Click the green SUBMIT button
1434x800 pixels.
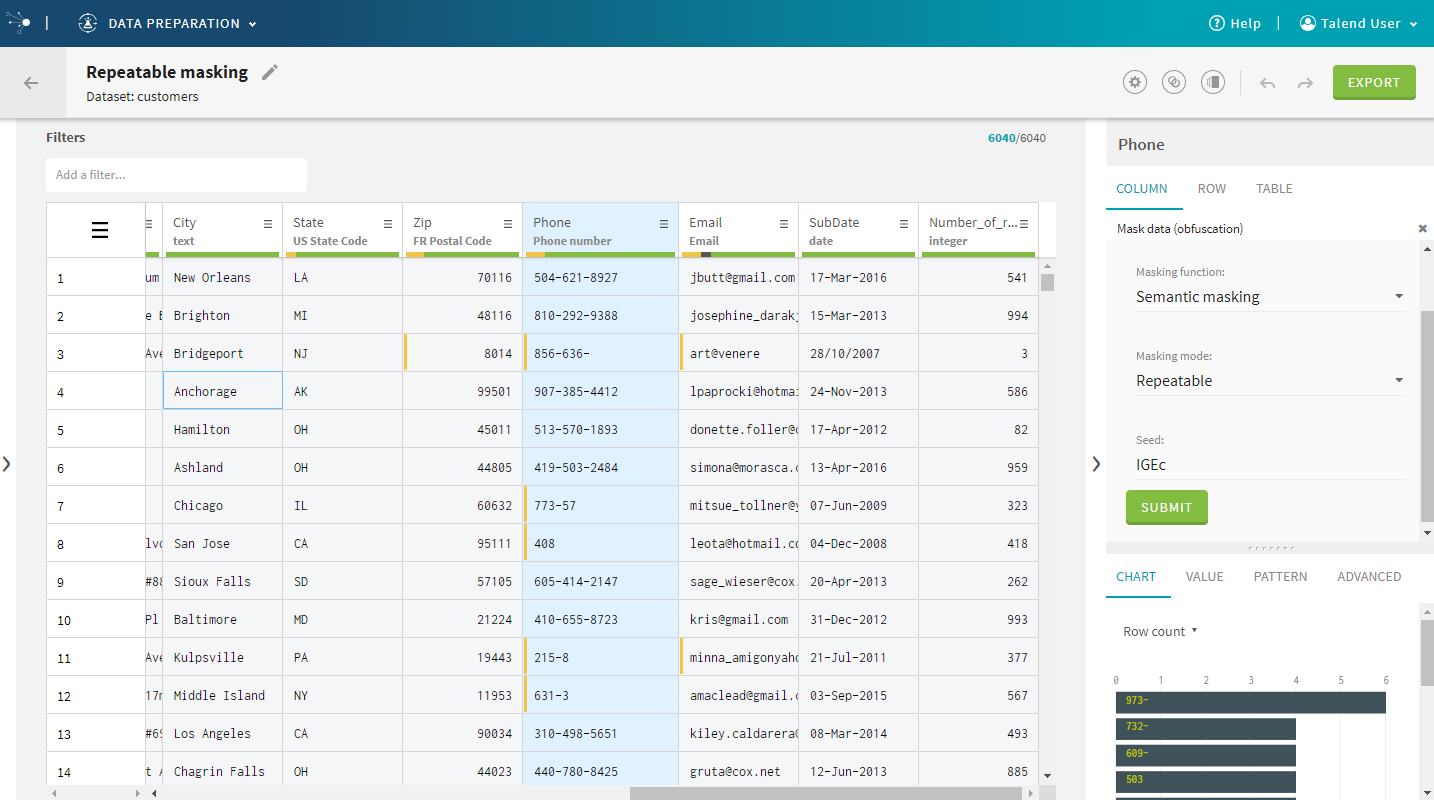tap(1166, 507)
